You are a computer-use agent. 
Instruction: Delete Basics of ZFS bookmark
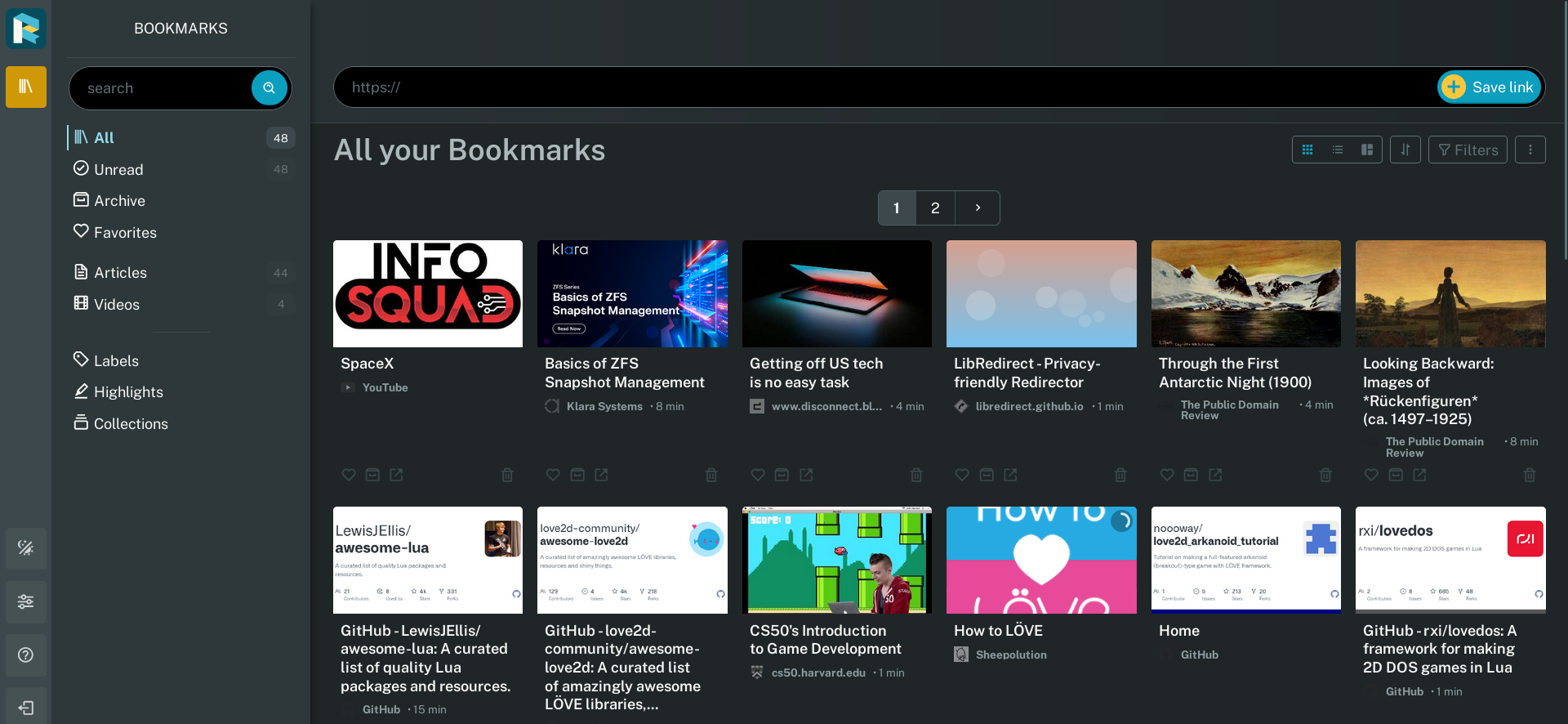[711, 475]
